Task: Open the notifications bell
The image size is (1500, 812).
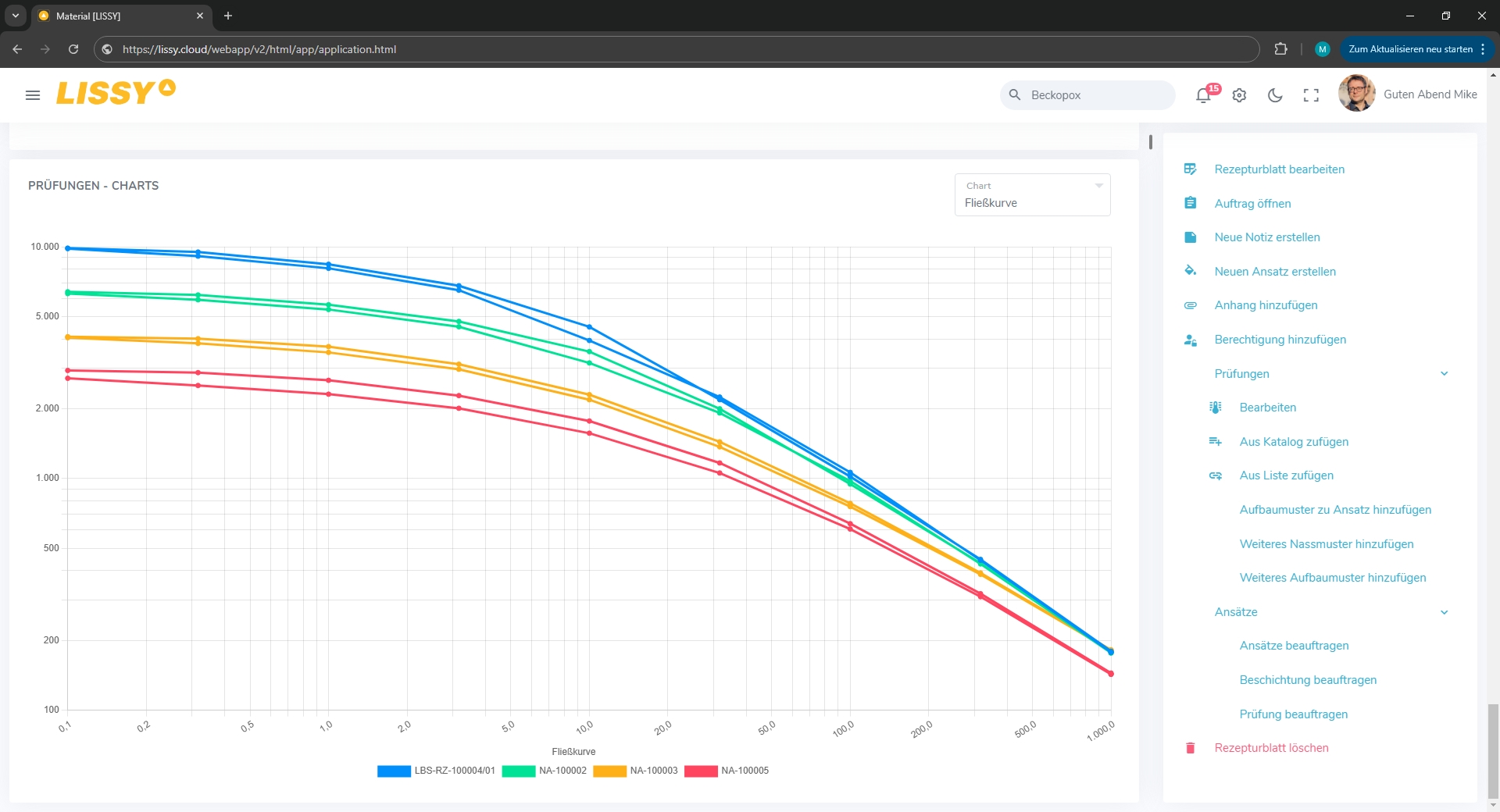Action: point(1203,95)
